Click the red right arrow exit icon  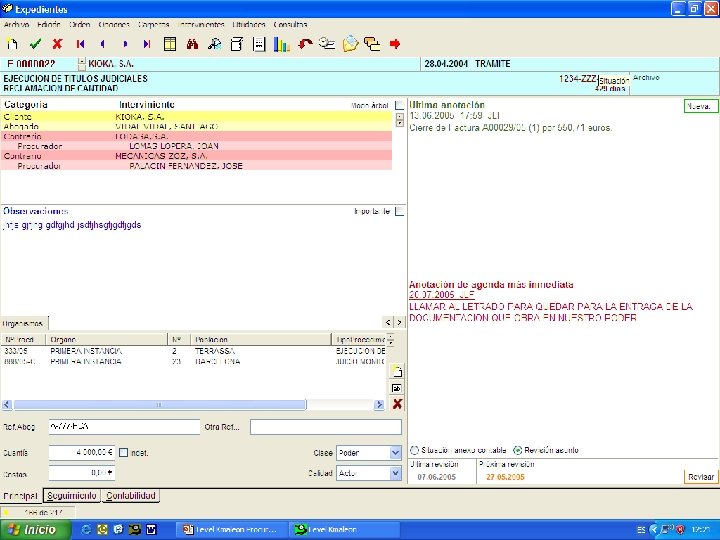(x=395, y=44)
